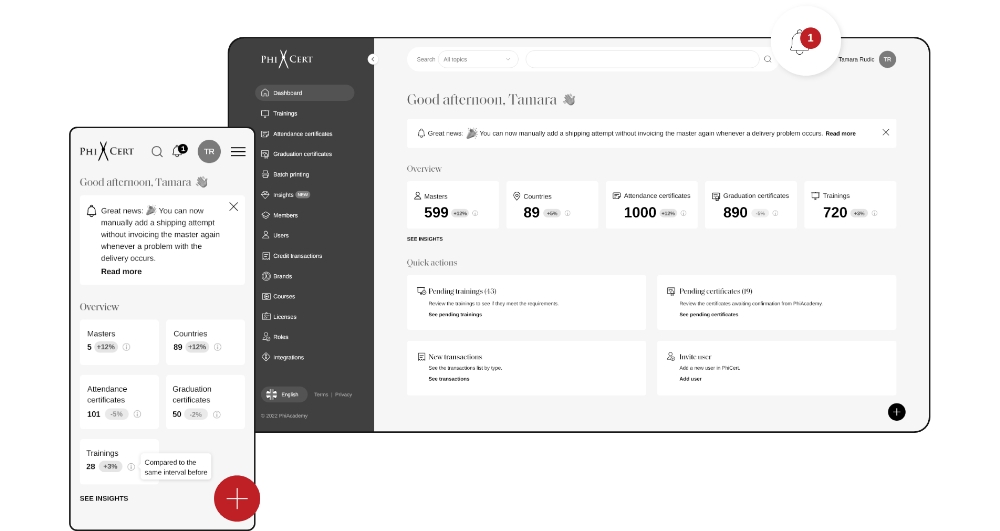This screenshot has height=531, width=1000.
Task: Click the black plus button on desktop
Action: click(x=897, y=412)
